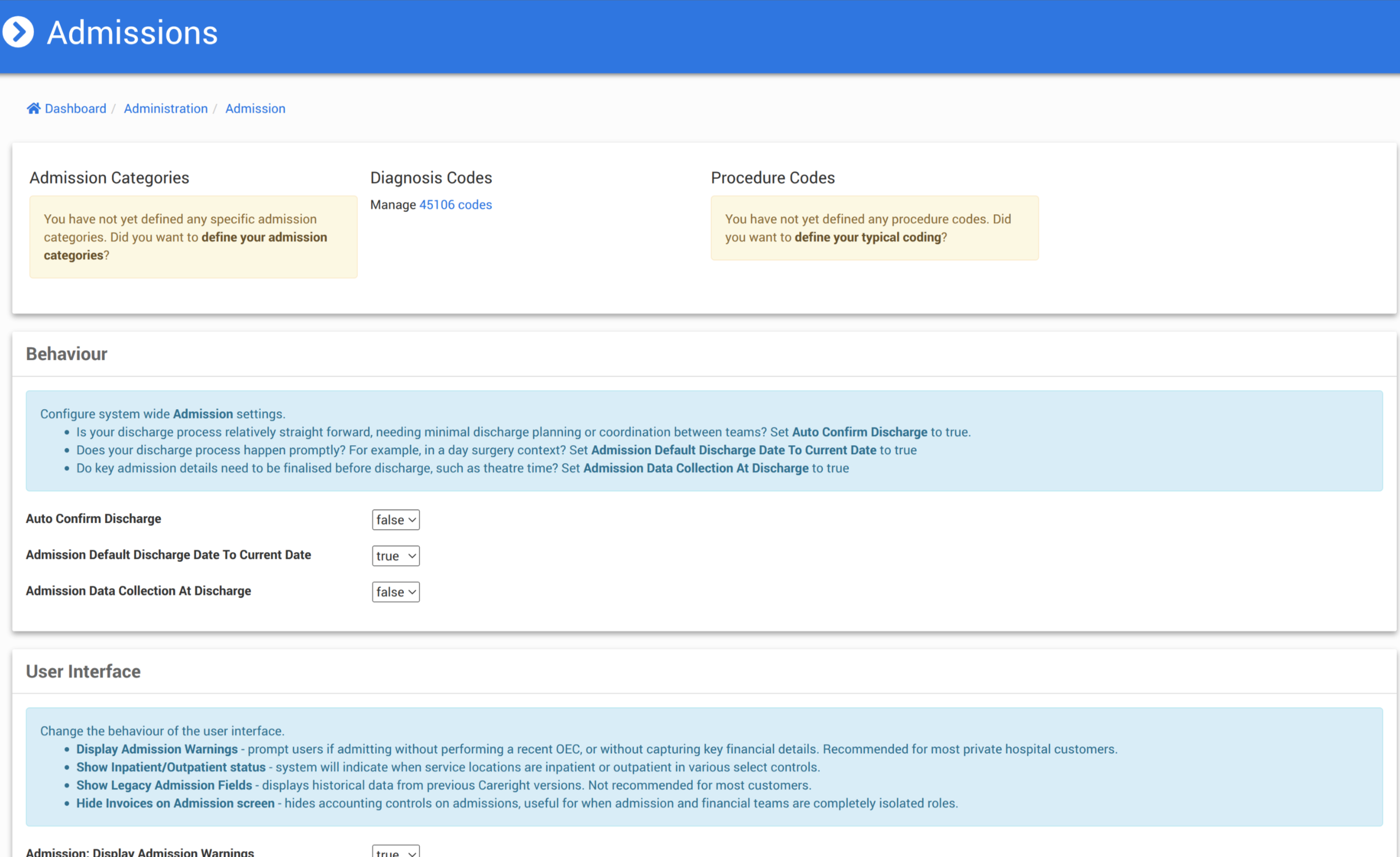This screenshot has width=1400, height=857.
Task: Expand Admission Default Discharge Date dropdown
Action: (395, 556)
